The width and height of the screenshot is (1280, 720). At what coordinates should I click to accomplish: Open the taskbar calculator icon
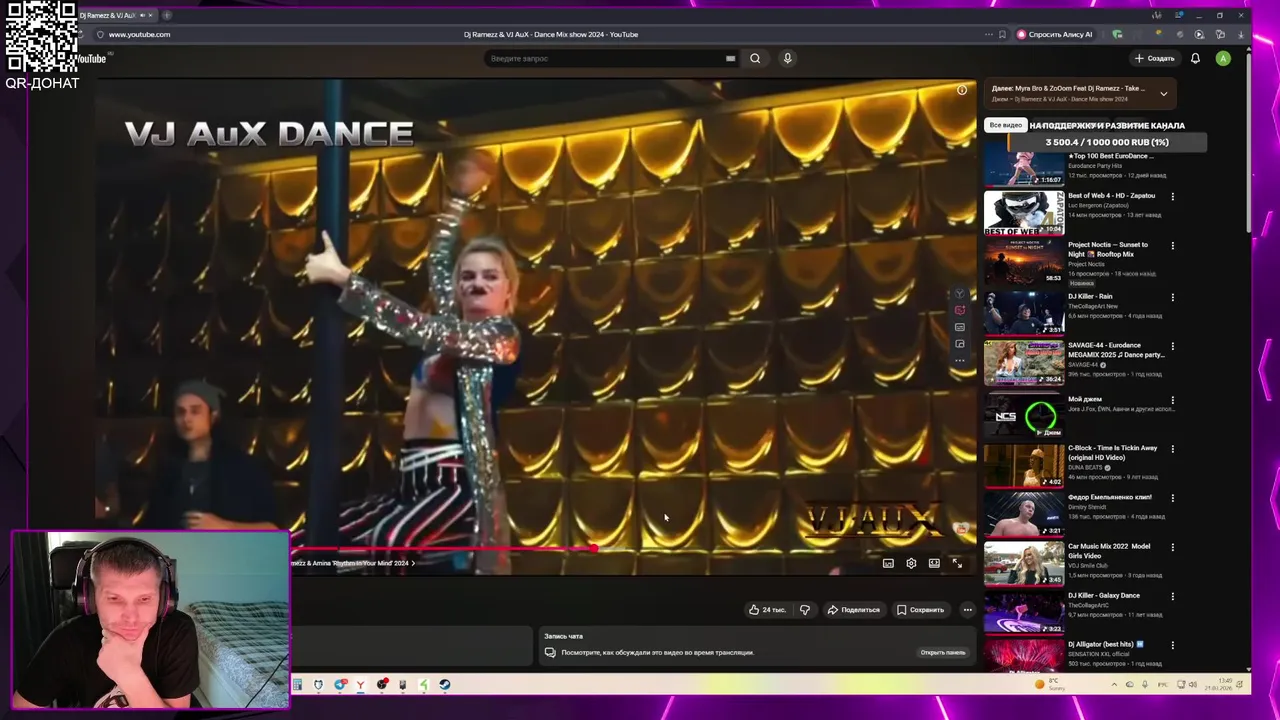point(297,685)
